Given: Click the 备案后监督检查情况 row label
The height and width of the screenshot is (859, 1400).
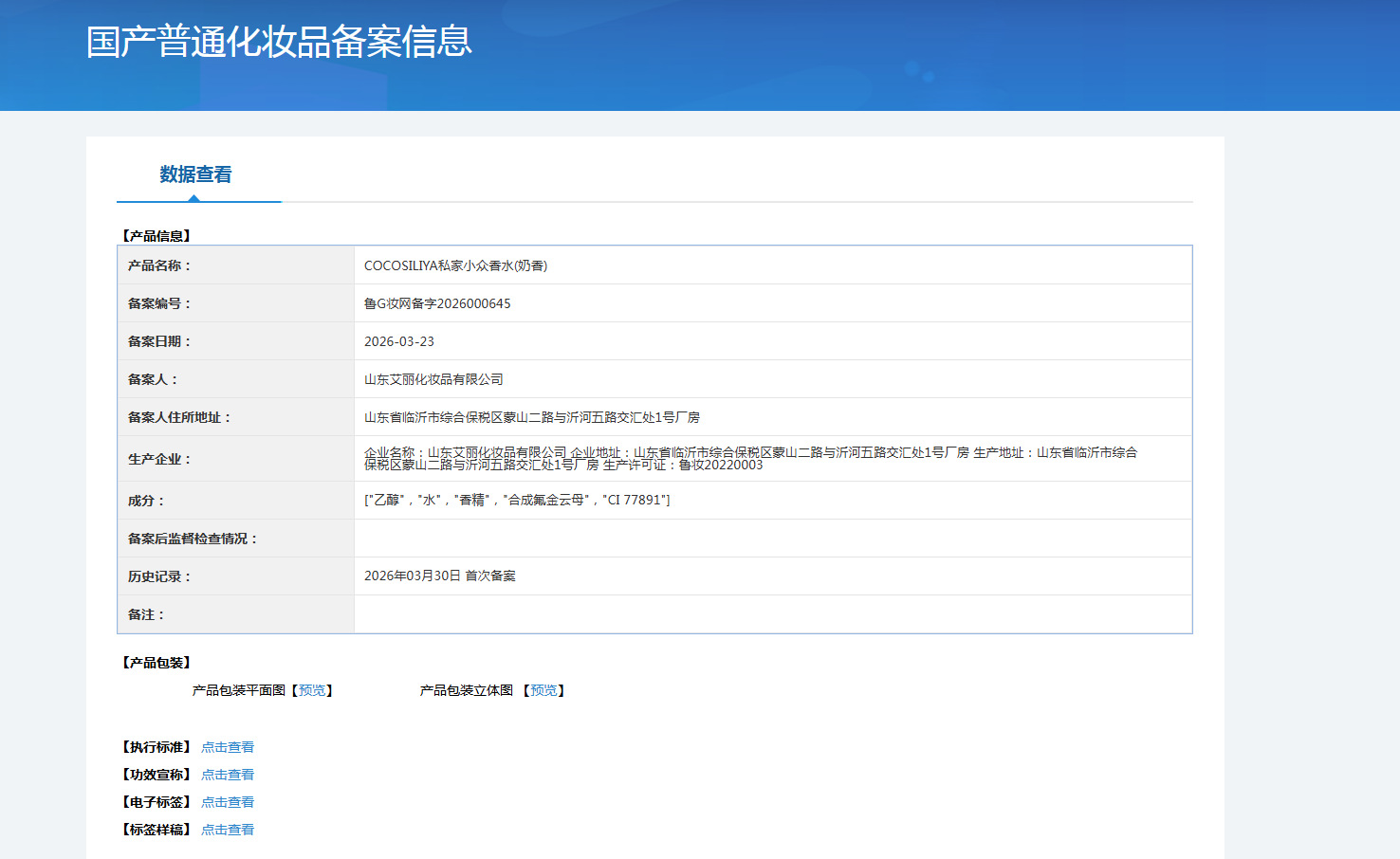Looking at the screenshot, I should click(x=193, y=539).
